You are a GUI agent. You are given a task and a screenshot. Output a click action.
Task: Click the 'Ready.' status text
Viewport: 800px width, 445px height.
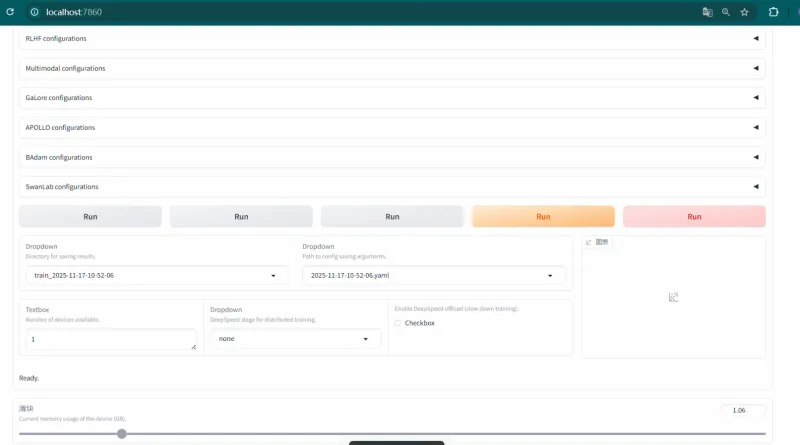coord(29,378)
